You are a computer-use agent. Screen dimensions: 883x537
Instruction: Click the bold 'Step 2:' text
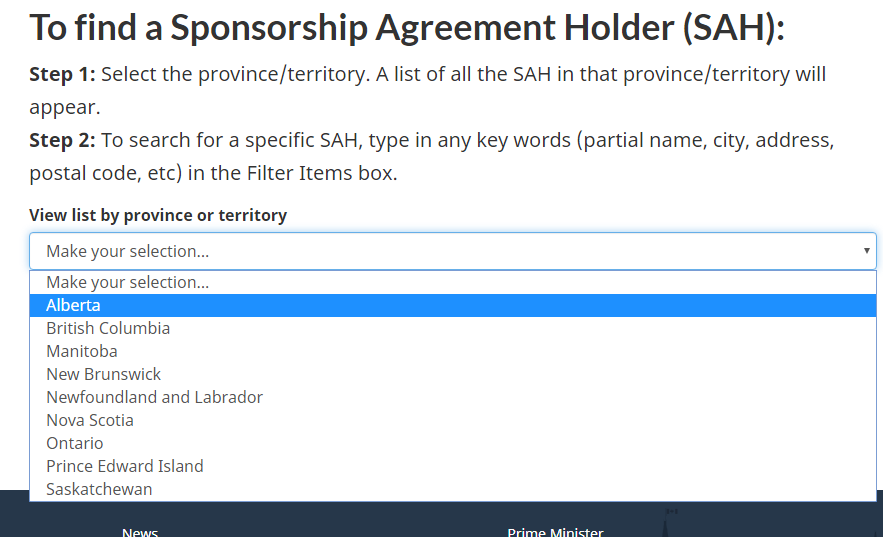tap(62, 140)
